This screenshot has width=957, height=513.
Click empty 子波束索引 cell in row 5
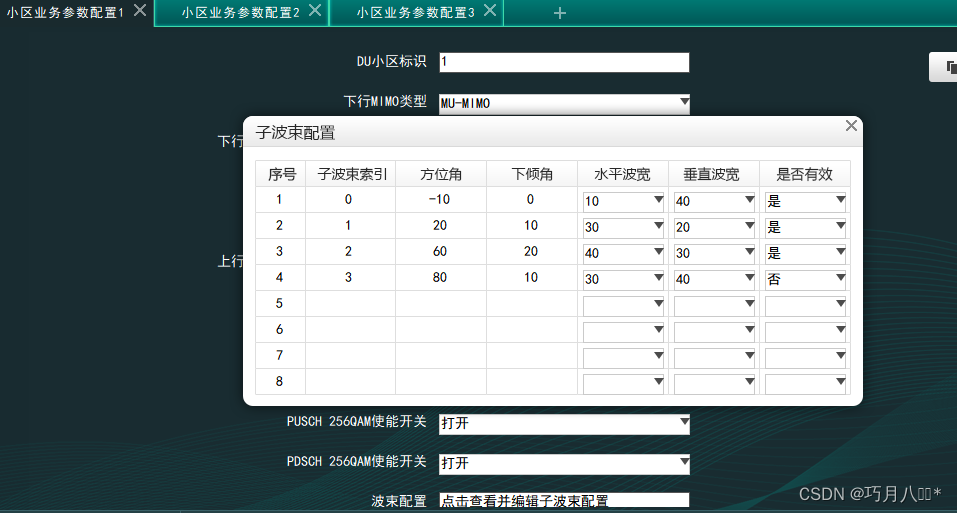coord(350,303)
